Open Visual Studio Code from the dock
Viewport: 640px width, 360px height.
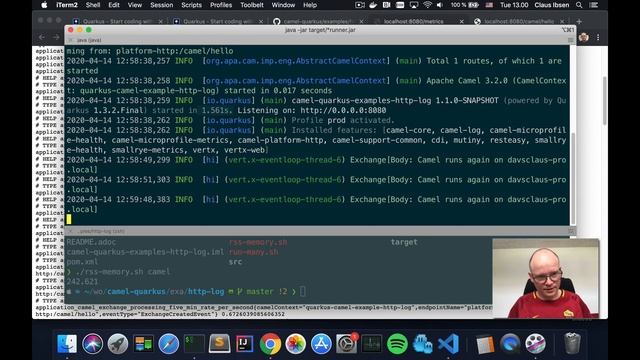point(448,344)
